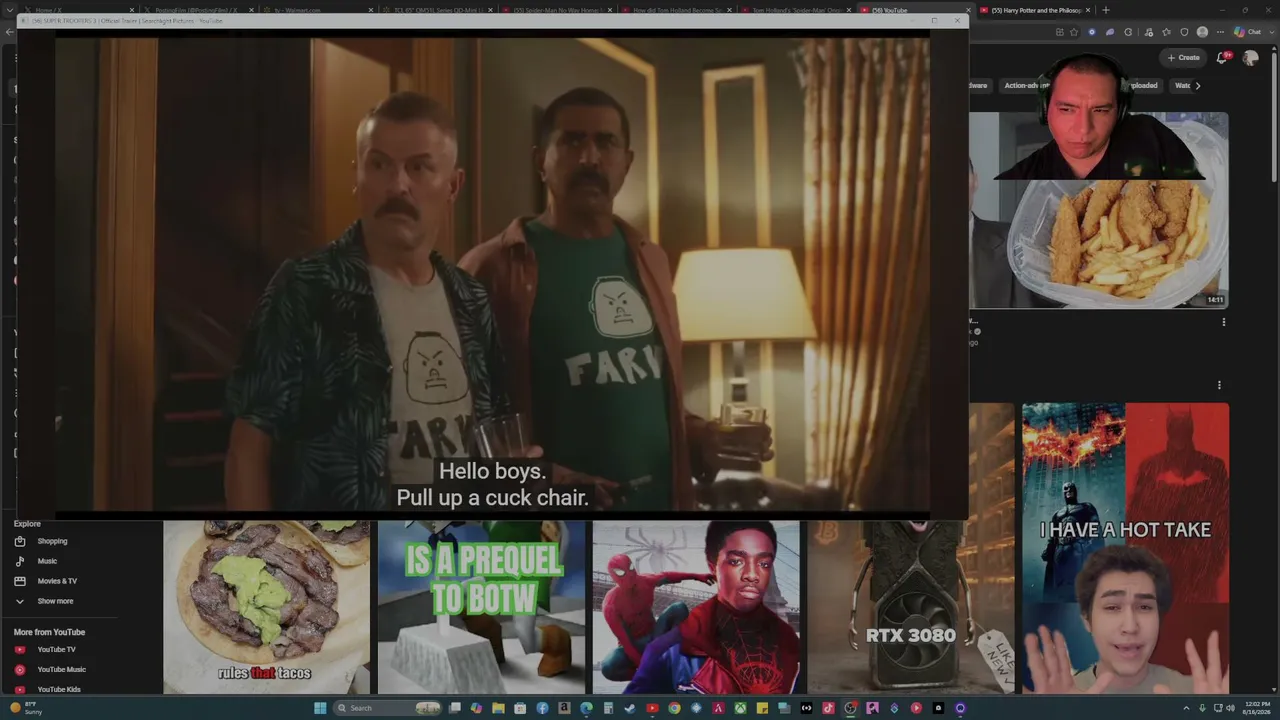Screen dimensions: 1280x720
Task: Select the Action-adventure filter chip
Action: click(x=1025, y=85)
